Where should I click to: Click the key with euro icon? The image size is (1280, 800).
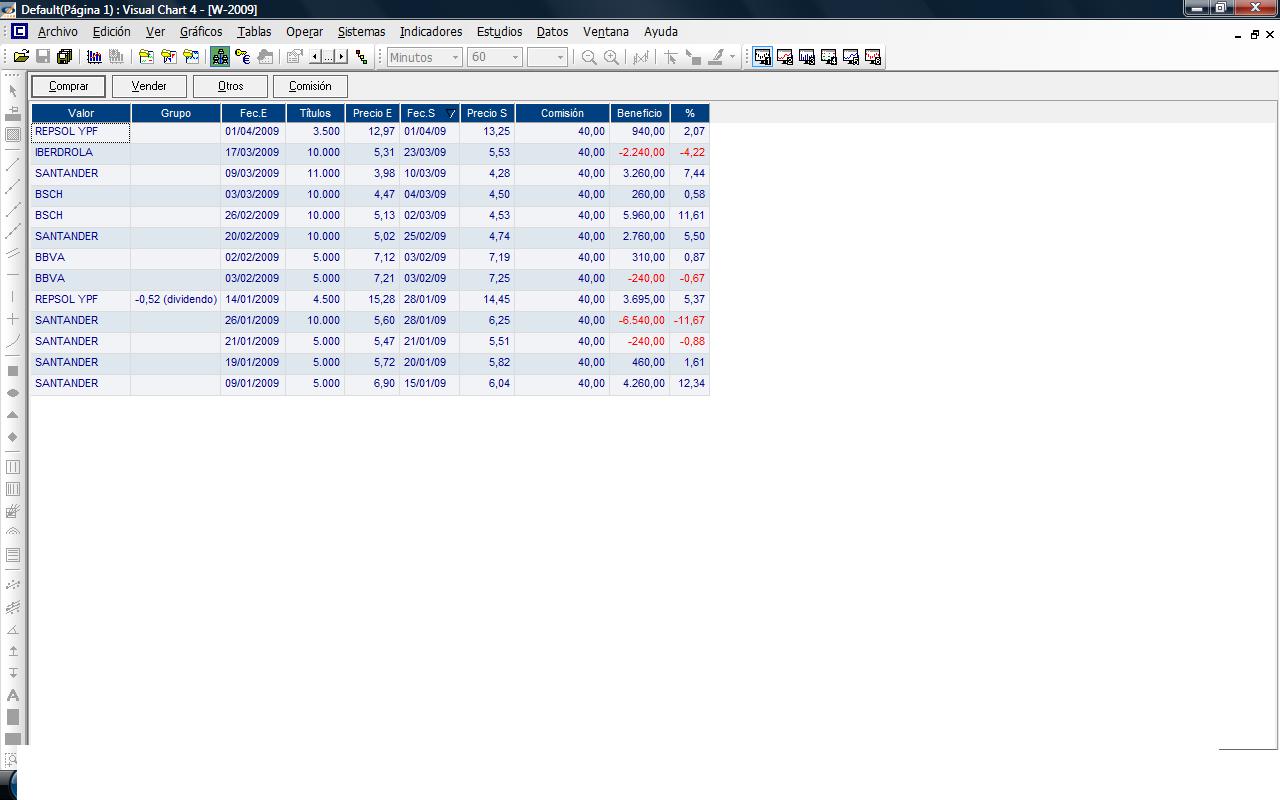(x=242, y=57)
